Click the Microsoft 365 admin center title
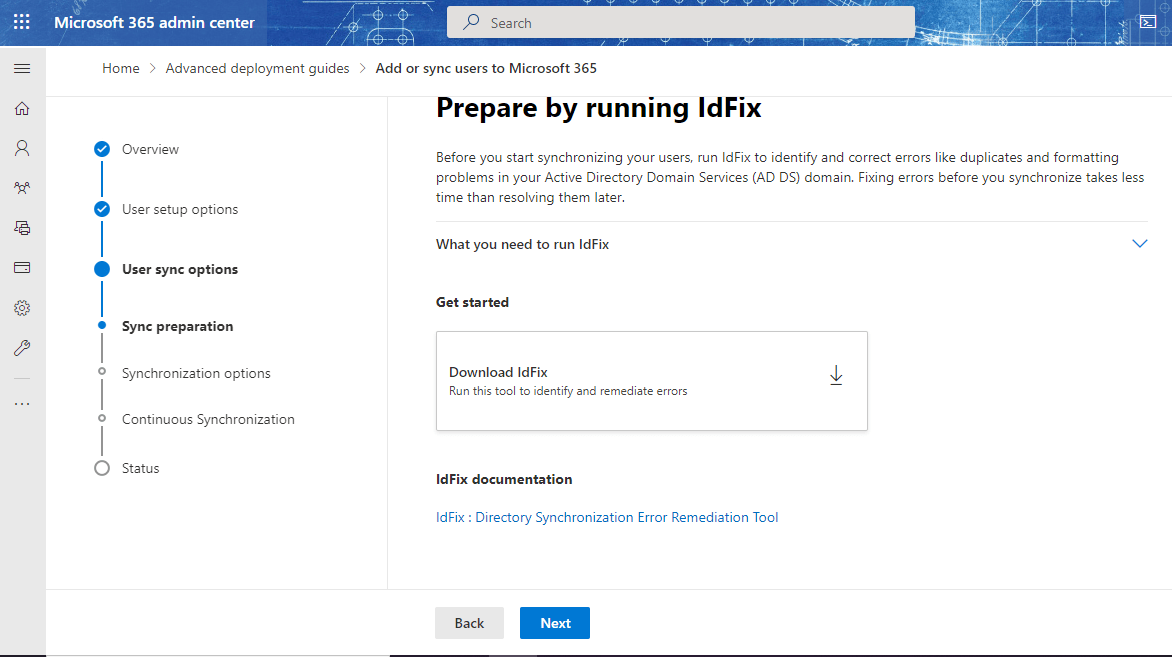1172x657 pixels. point(154,22)
